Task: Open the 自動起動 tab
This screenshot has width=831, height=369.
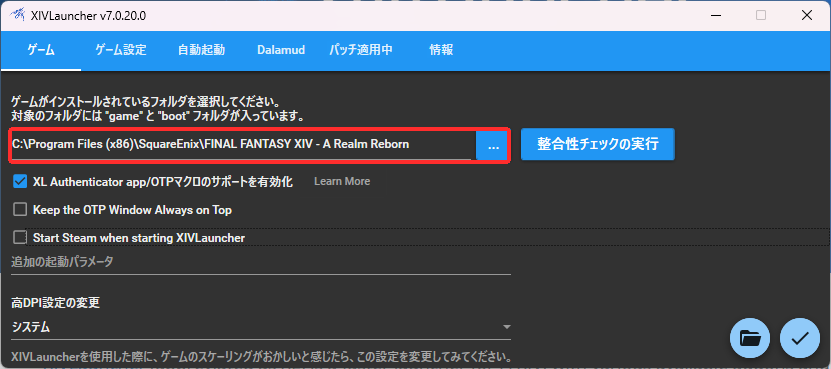Action: (x=201, y=50)
